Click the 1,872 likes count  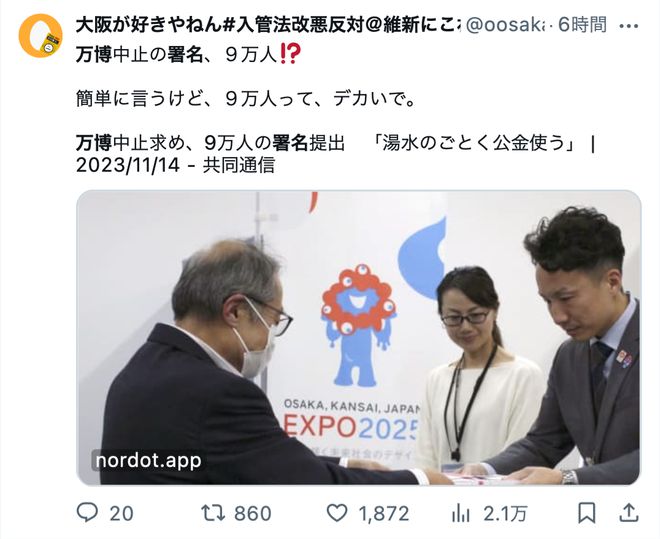click(384, 514)
